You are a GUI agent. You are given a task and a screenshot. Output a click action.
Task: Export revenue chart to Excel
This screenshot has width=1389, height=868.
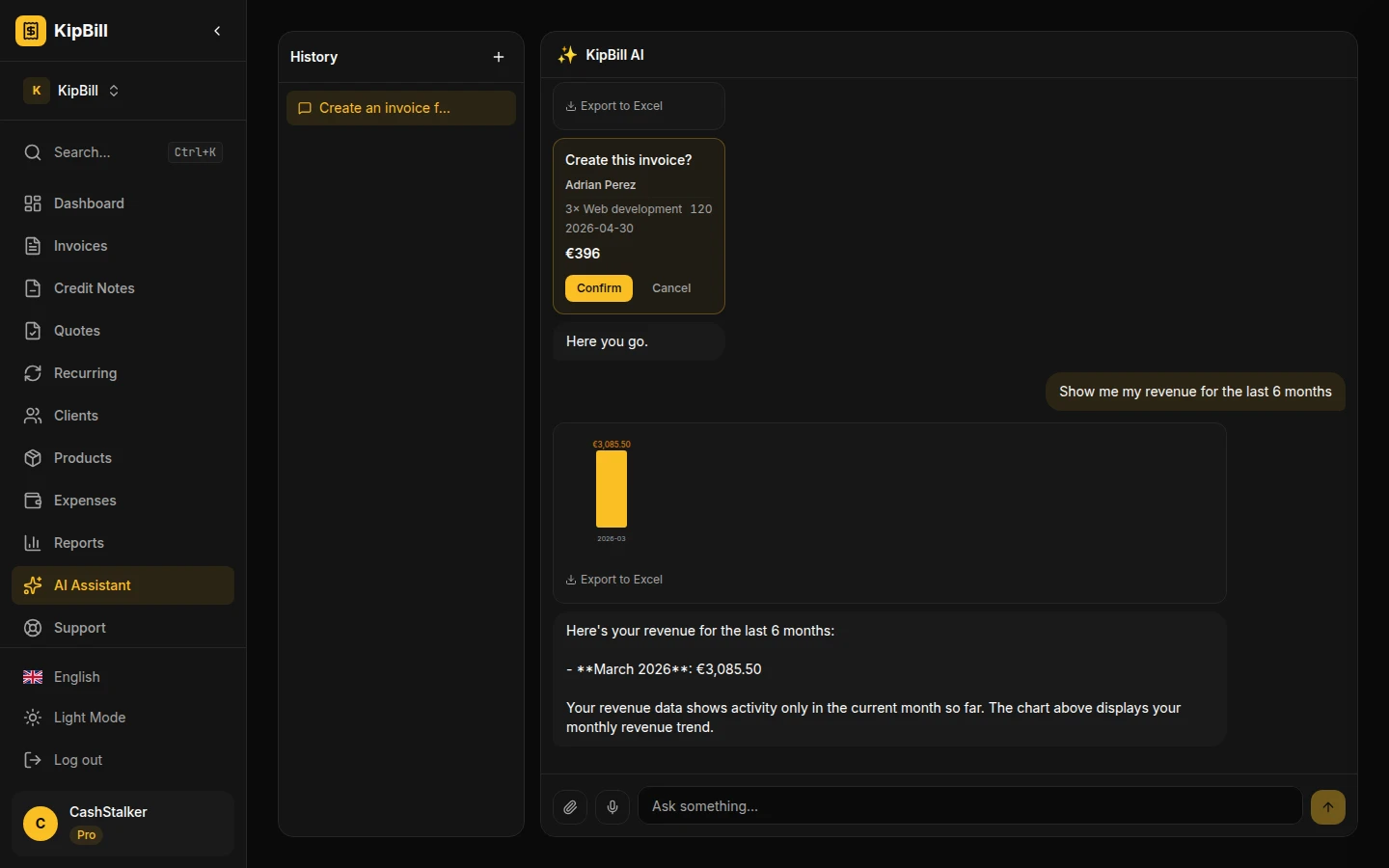point(614,580)
